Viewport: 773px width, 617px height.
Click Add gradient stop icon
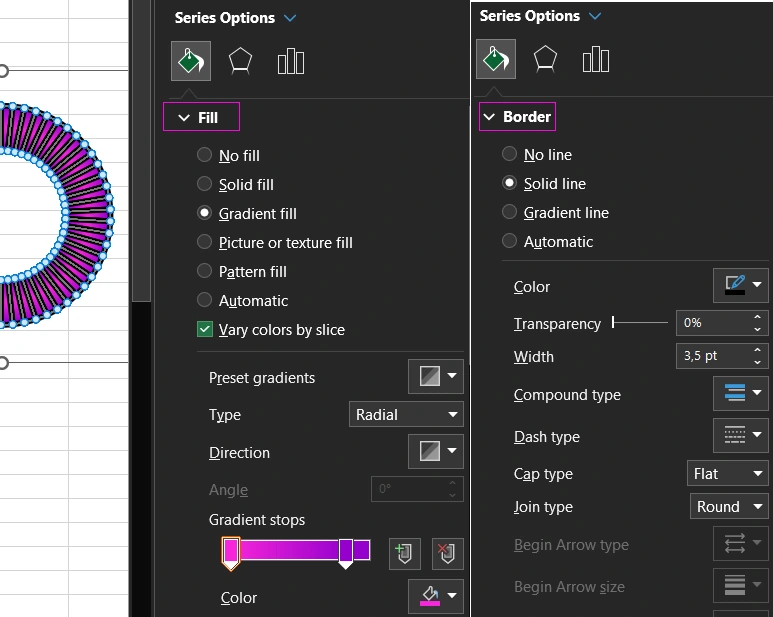[405, 553]
